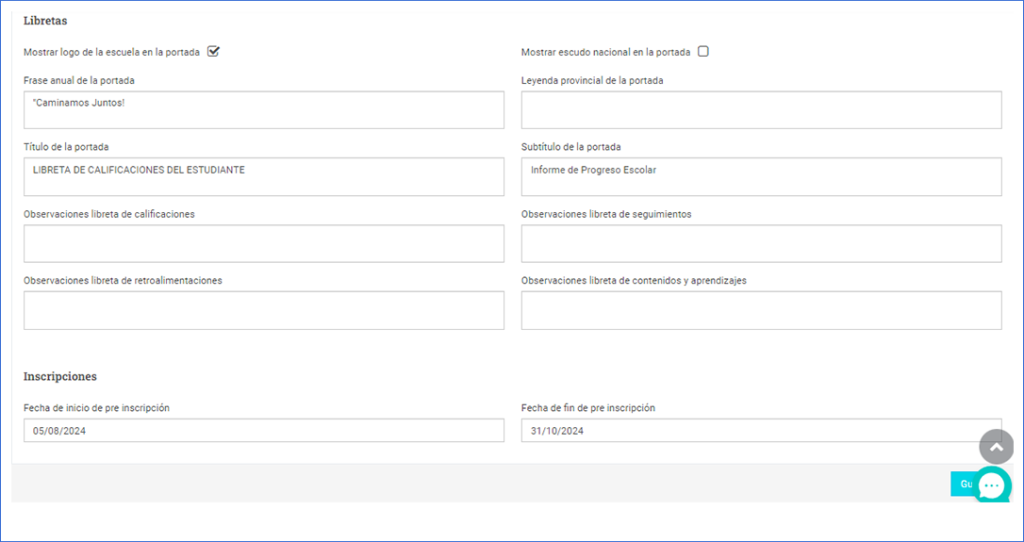The image size is (1024, 542).
Task: Select the Título de la portada text box
Action: (264, 177)
